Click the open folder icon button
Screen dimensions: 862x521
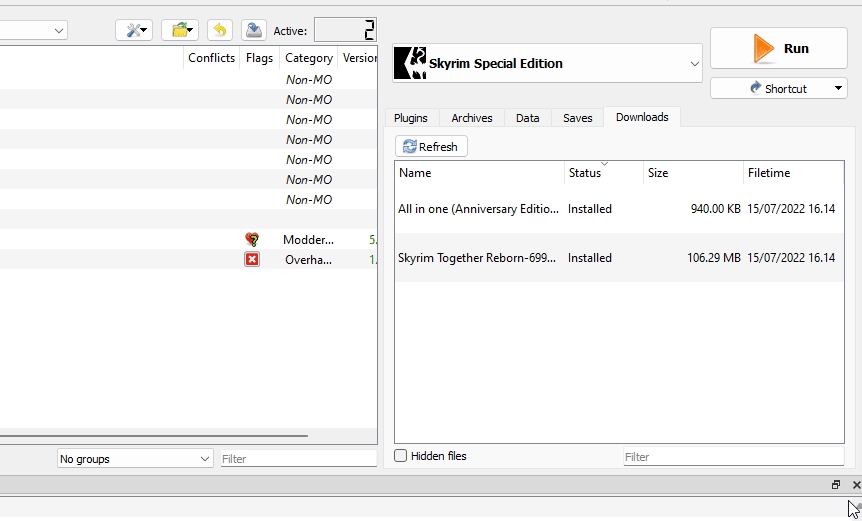point(179,30)
